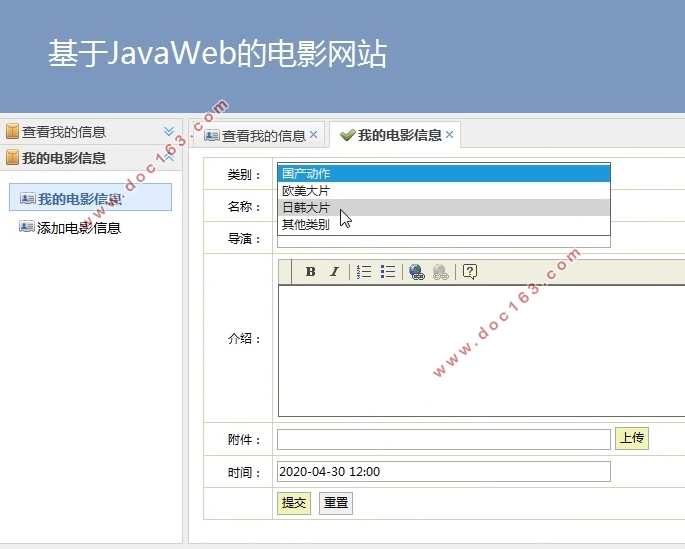
Task: Select 国产动作 from the category list
Action: (444, 173)
